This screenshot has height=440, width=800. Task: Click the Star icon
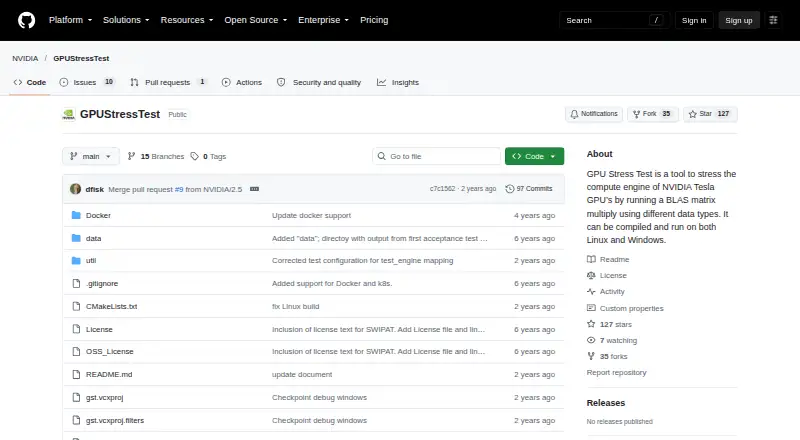[692, 114]
